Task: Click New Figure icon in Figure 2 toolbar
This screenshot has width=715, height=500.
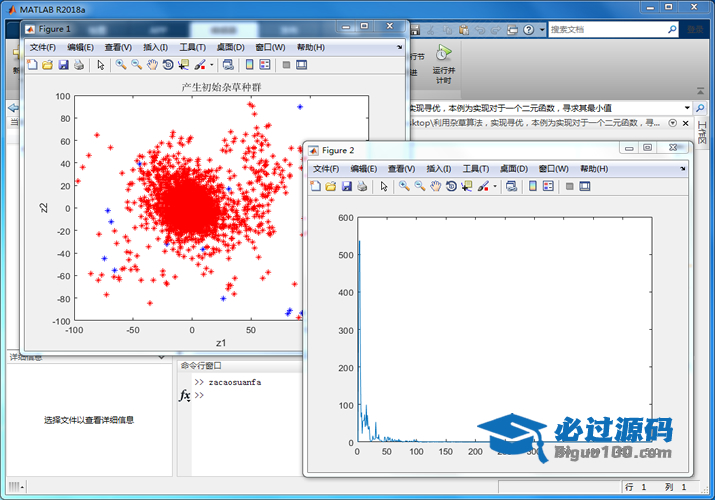Action: (x=316, y=186)
